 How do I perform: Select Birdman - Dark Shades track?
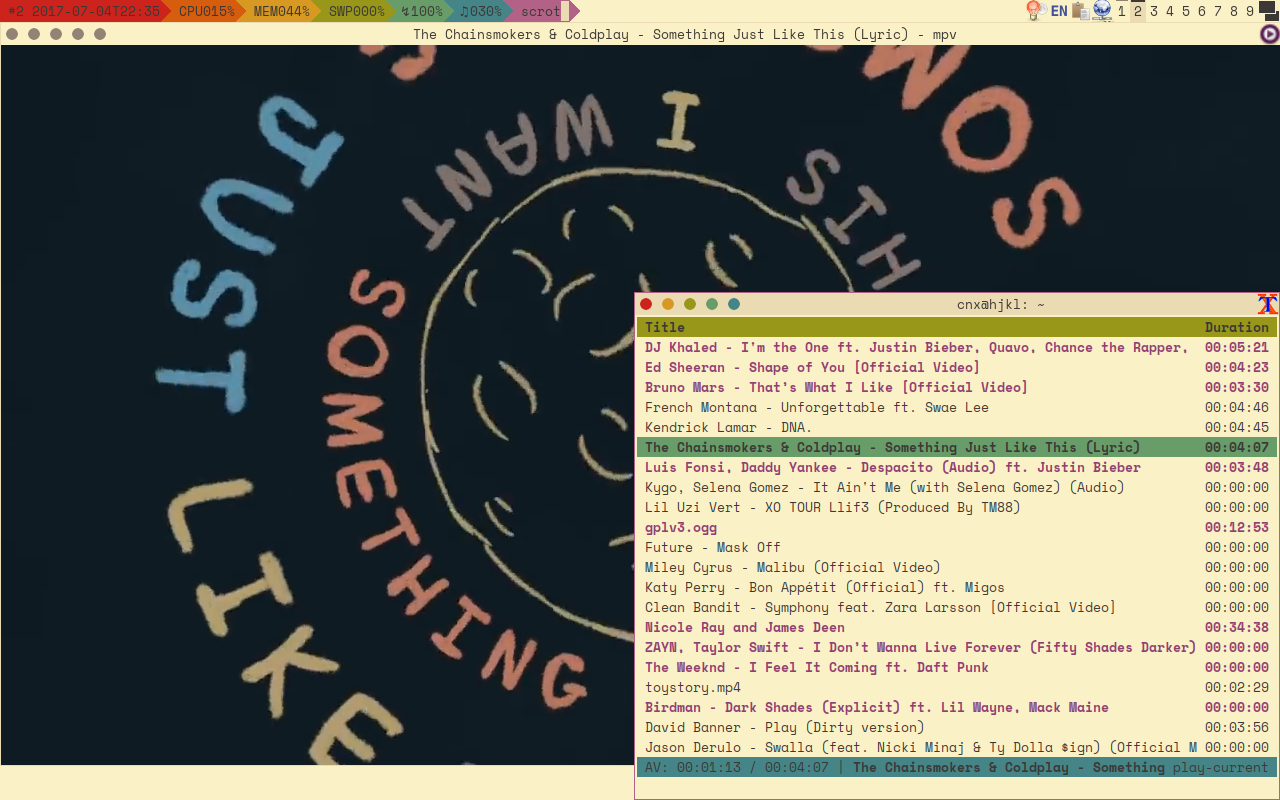tap(957, 707)
